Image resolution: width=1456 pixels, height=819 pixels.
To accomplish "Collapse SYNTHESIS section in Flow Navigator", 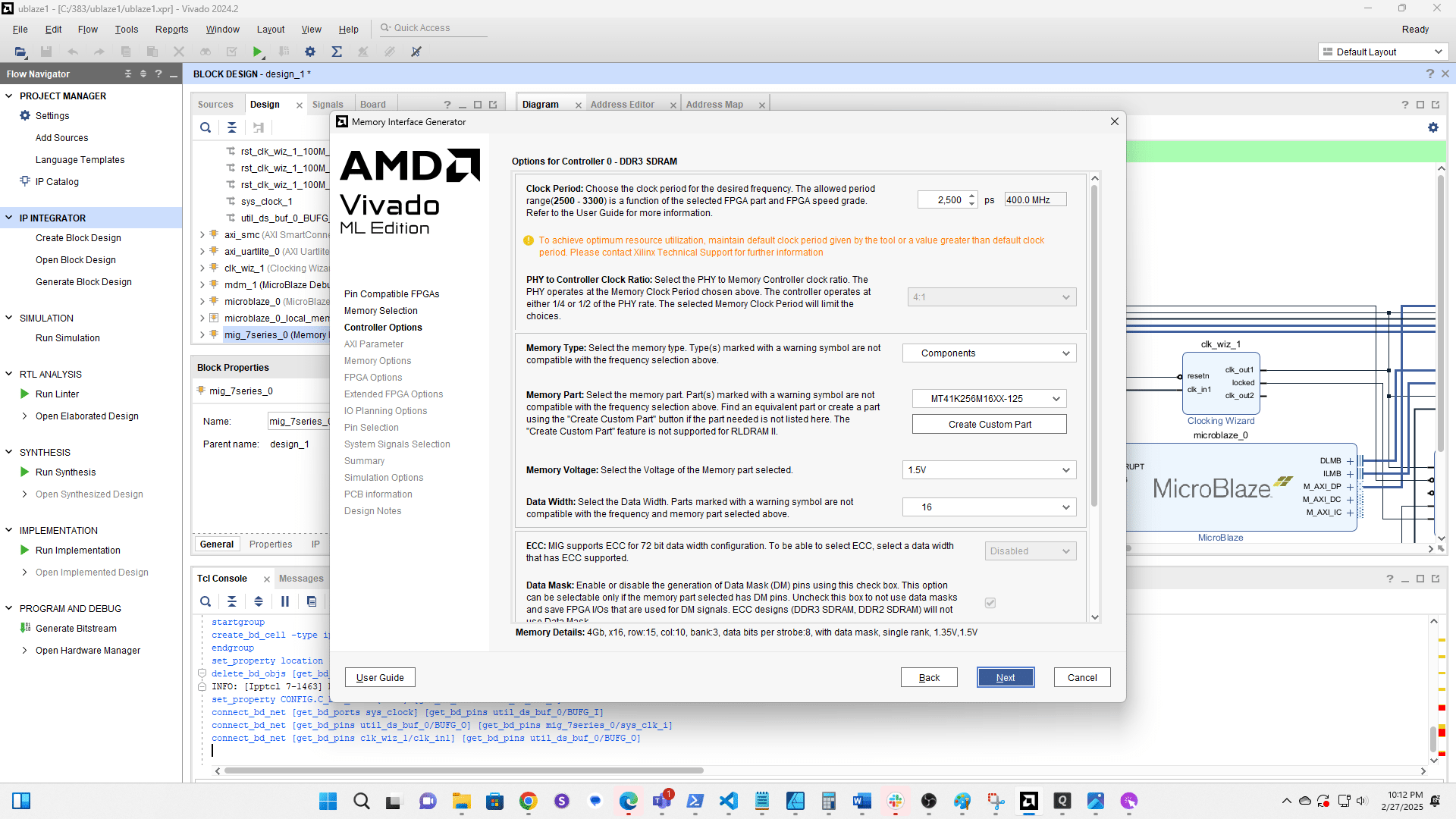I will pos(9,452).
